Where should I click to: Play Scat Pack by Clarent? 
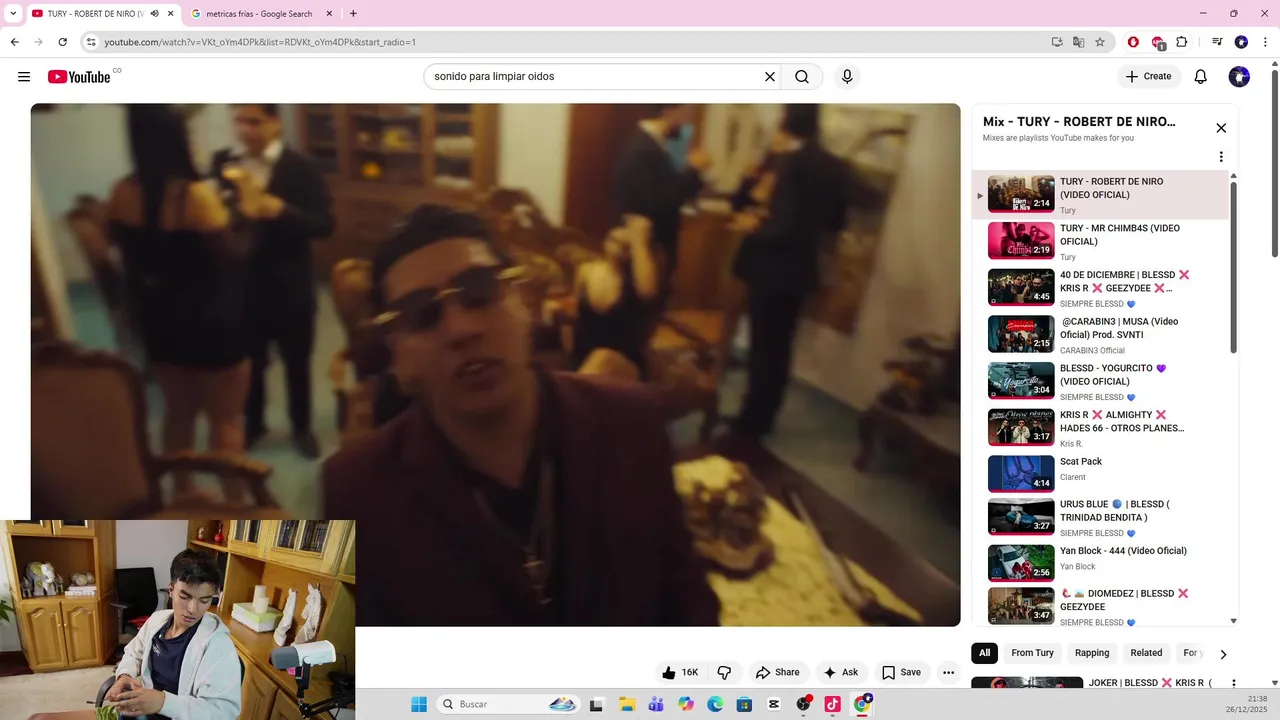(1100, 474)
